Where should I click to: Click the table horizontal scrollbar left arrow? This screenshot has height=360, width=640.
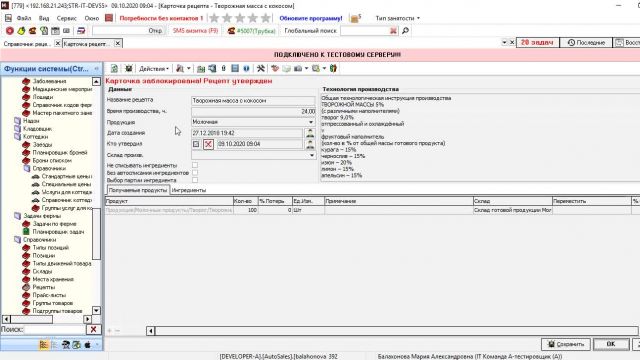click(151, 331)
